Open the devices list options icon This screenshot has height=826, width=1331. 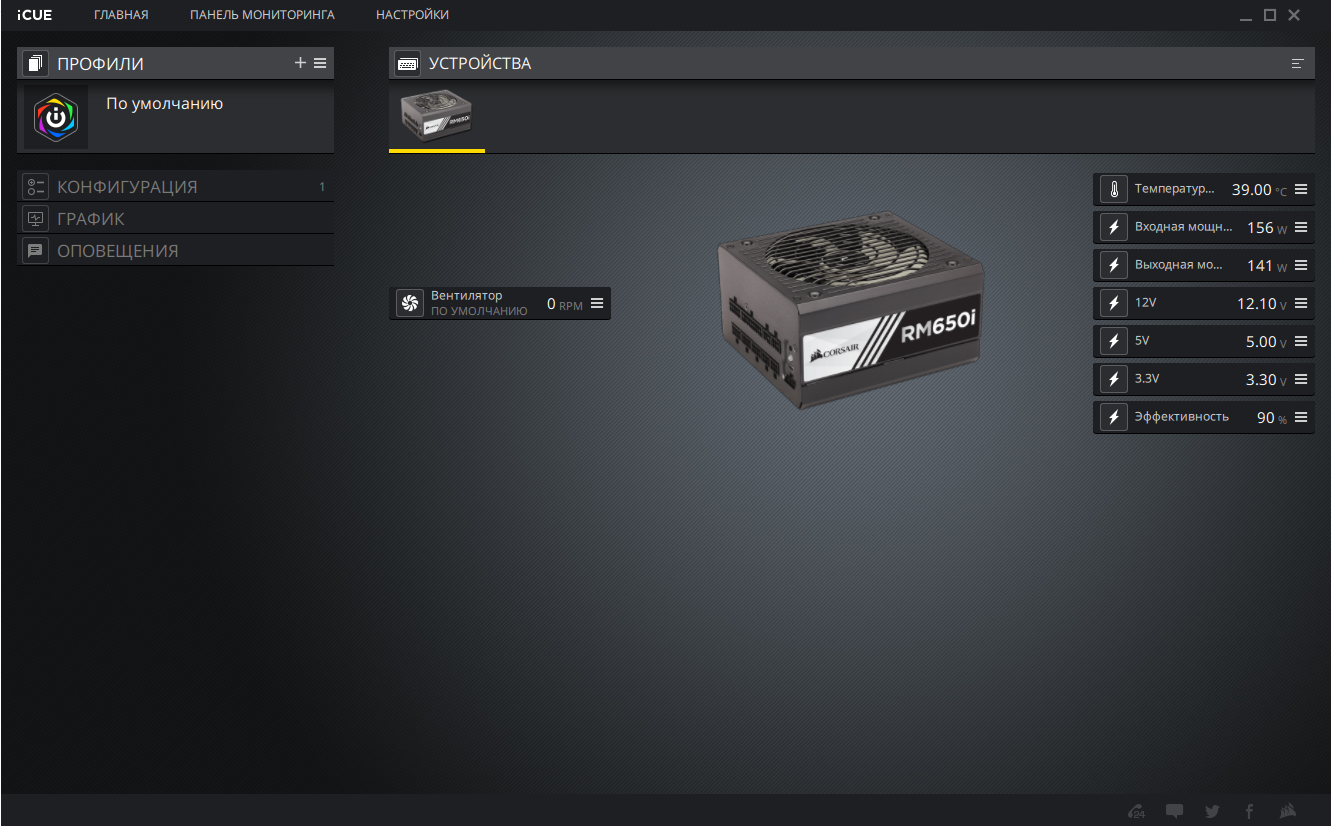(1298, 63)
